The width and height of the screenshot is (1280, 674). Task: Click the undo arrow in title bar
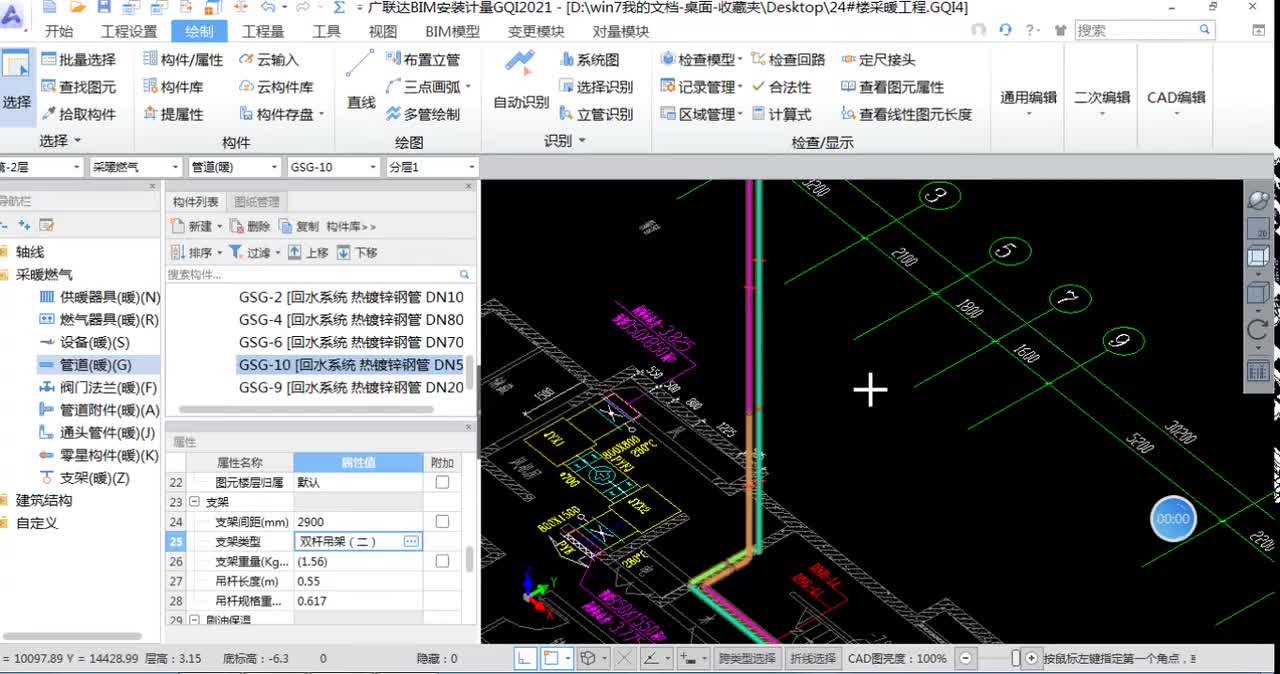point(268,7)
